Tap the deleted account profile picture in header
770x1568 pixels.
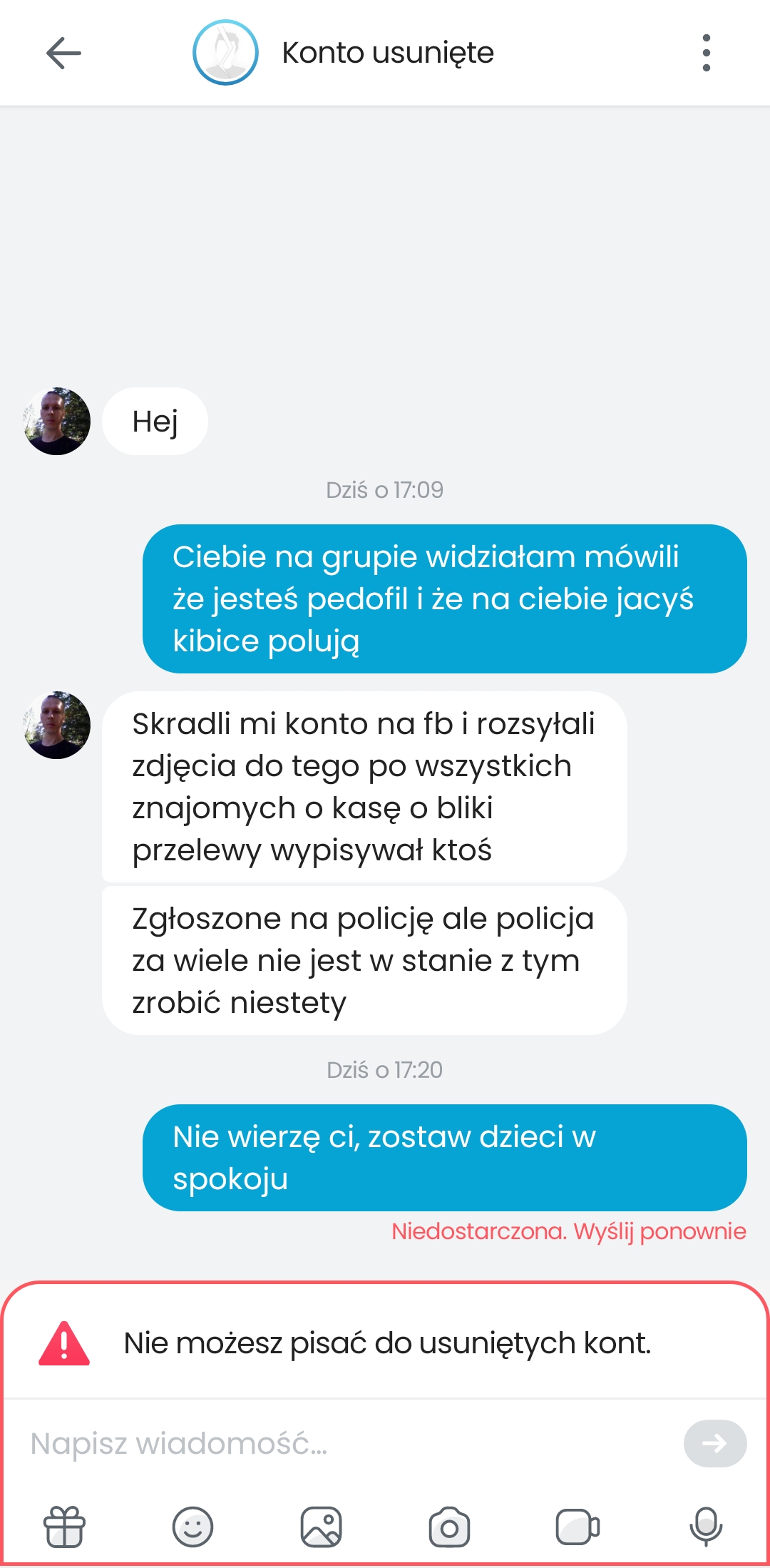(225, 53)
